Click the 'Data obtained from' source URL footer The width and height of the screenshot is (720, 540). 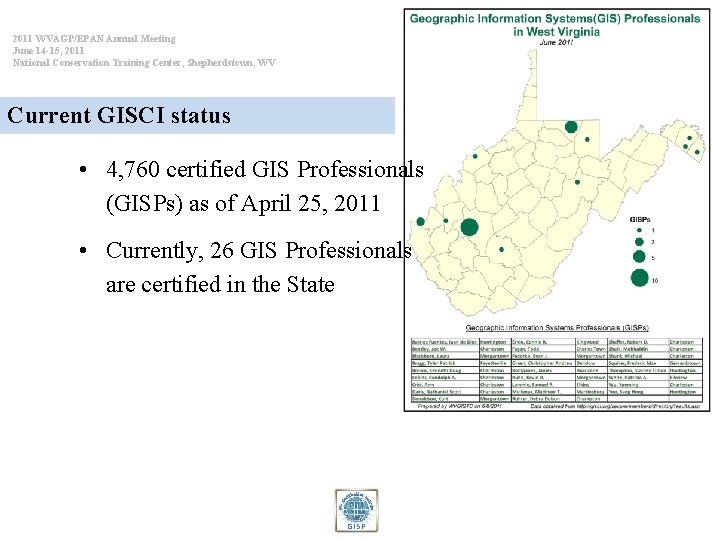pyautogui.click(x=615, y=406)
